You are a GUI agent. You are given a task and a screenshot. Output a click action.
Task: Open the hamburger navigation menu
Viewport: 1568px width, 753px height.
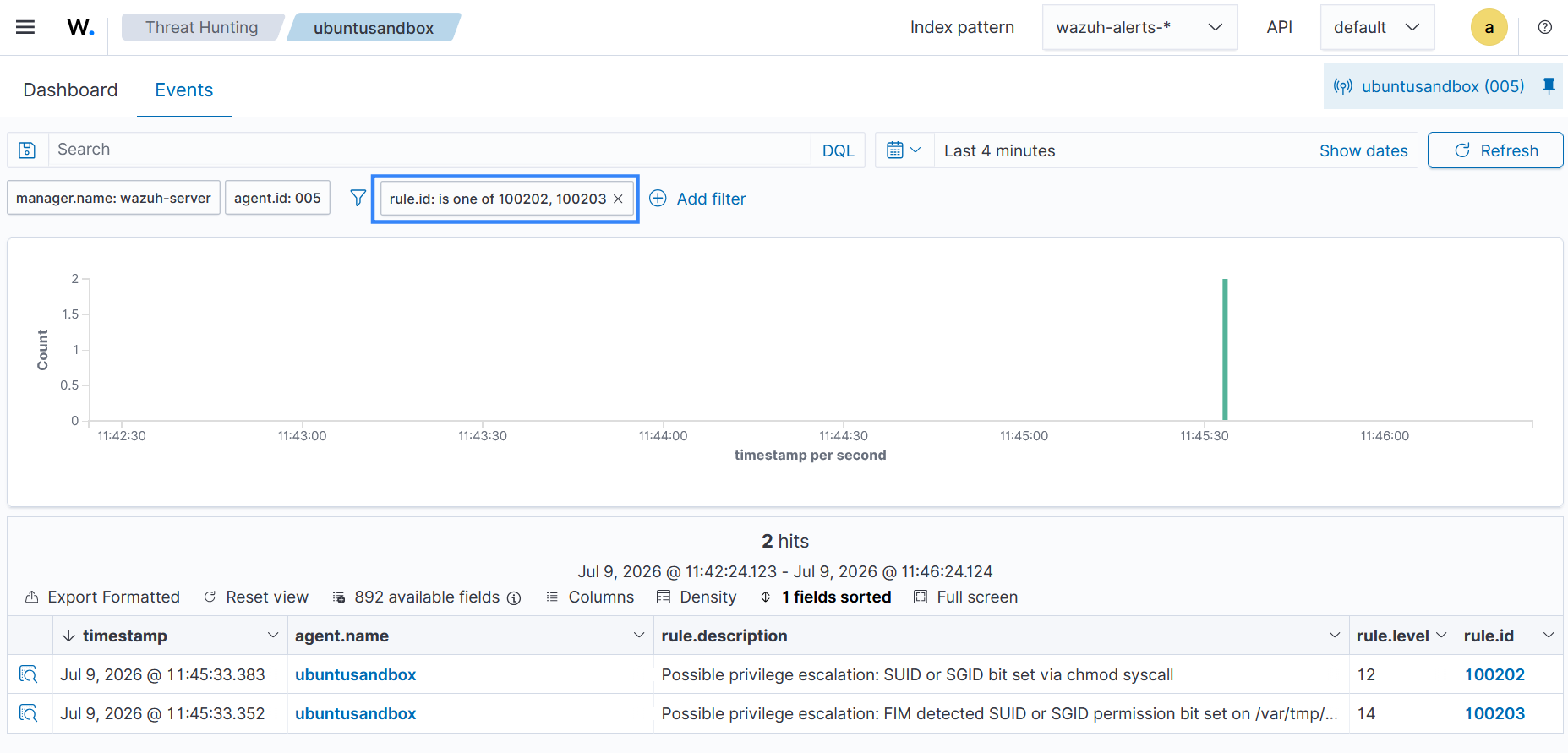[x=25, y=27]
